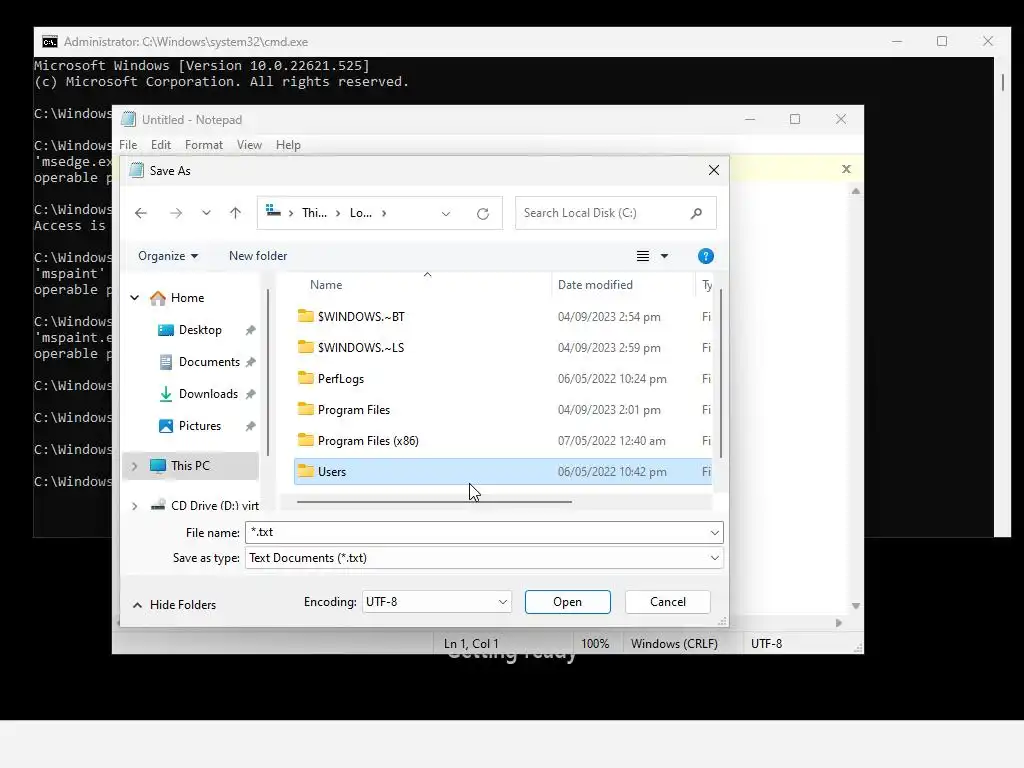This screenshot has height=768, width=1024.
Task: Open the Organize dropdown menu
Action: click(x=168, y=256)
